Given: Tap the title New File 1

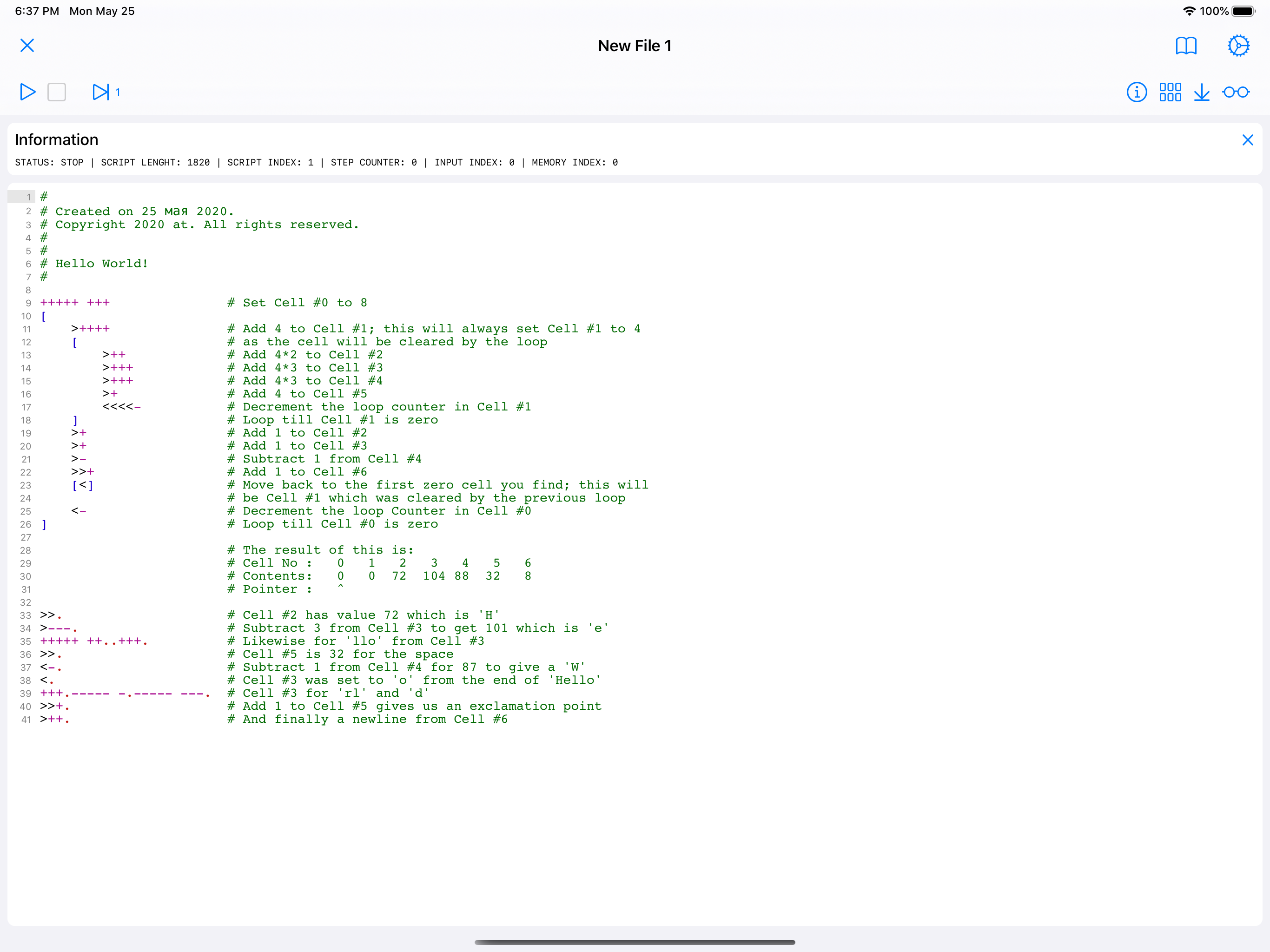Looking at the screenshot, I should [x=635, y=46].
